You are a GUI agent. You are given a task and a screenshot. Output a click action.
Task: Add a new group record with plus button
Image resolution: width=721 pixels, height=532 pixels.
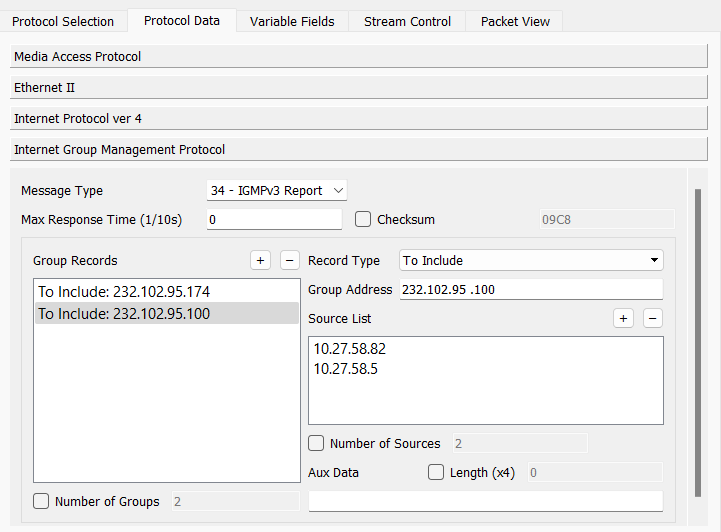[x=260, y=260]
